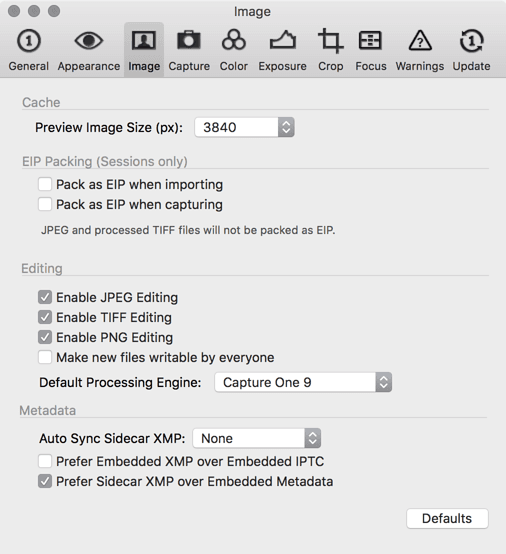
Task: Toggle Enable PNG Editing checkbox
Action: coord(45,337)
